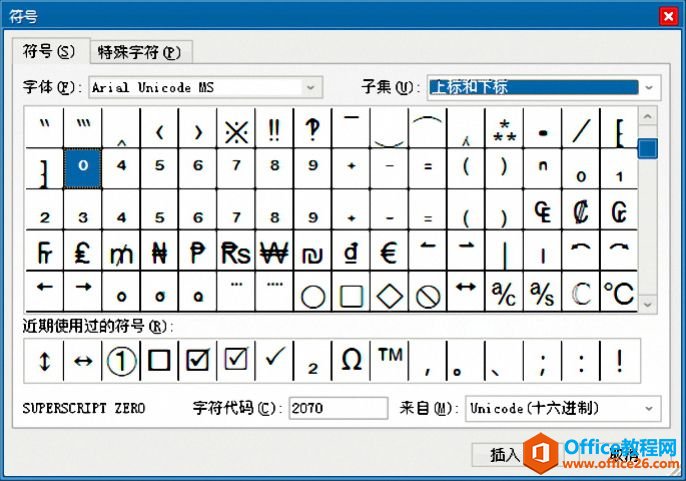Click the symbol grid scroll-down arrow
Image resolution: width=686 pixels, height=481 pixels.
[648, 303]
